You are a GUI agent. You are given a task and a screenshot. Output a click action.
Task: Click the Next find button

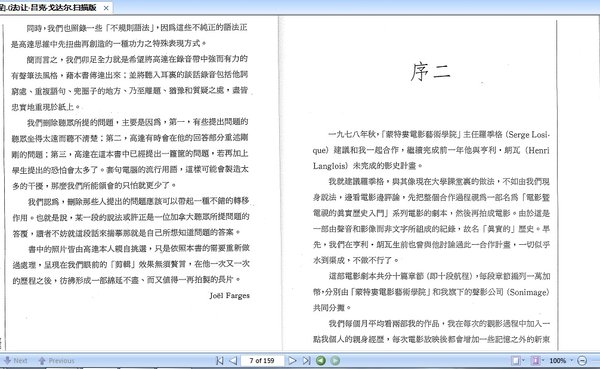(x=16, y=361)
